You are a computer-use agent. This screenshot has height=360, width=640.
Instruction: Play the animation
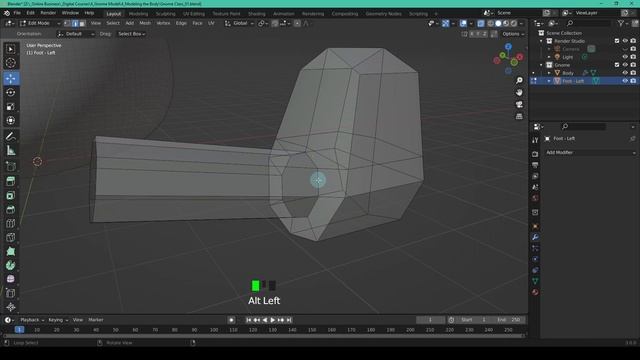coord(273,320)
